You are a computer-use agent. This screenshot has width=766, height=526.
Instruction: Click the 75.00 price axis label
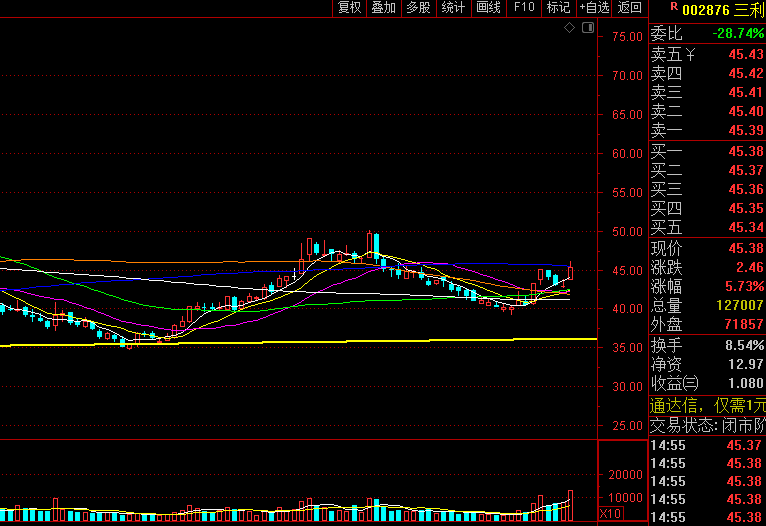click(627, 37)
